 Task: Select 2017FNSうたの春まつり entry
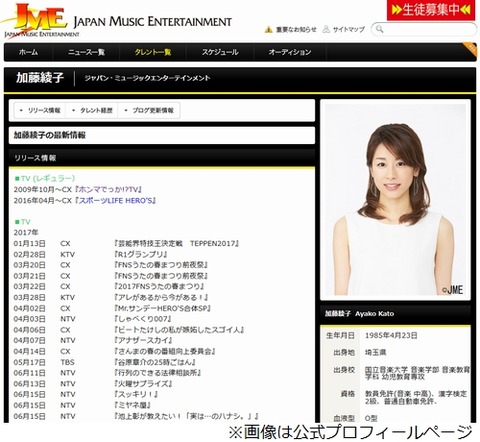pos(159,287)
